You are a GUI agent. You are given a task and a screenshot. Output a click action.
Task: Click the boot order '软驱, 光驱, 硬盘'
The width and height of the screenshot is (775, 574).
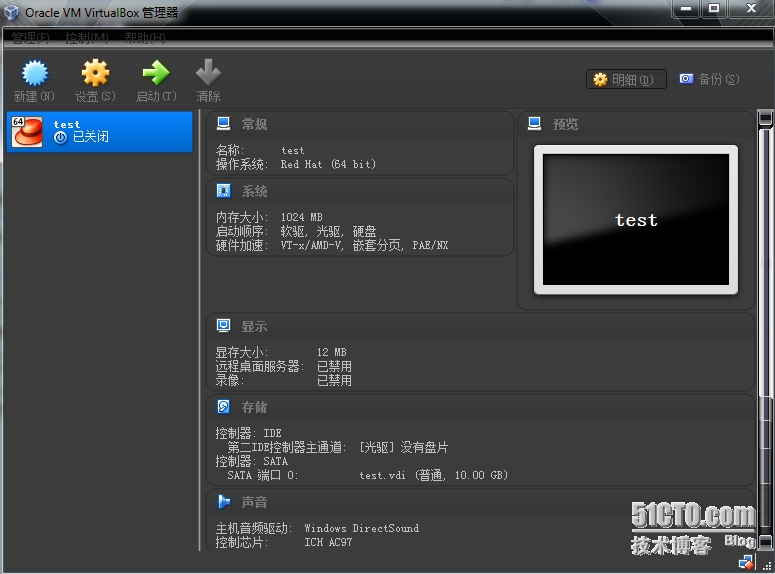click(x=329, y=231)
